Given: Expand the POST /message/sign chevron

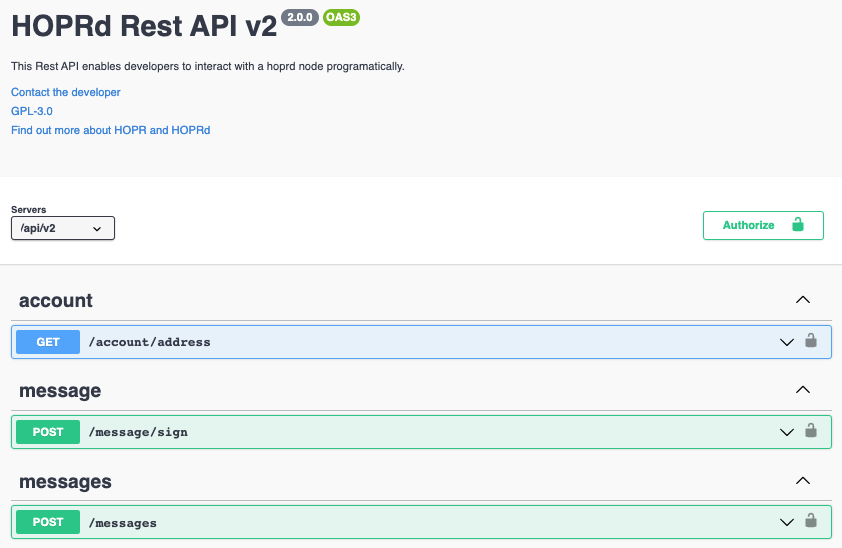Looking at the screenshot, I should (787, 432).
